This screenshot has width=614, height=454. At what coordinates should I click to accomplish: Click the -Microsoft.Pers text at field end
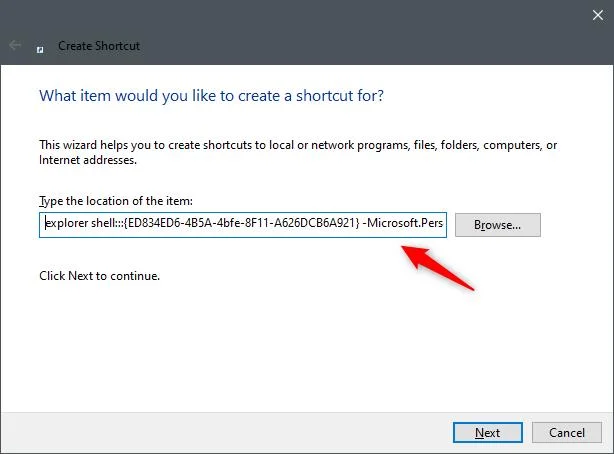pos(403,223)
